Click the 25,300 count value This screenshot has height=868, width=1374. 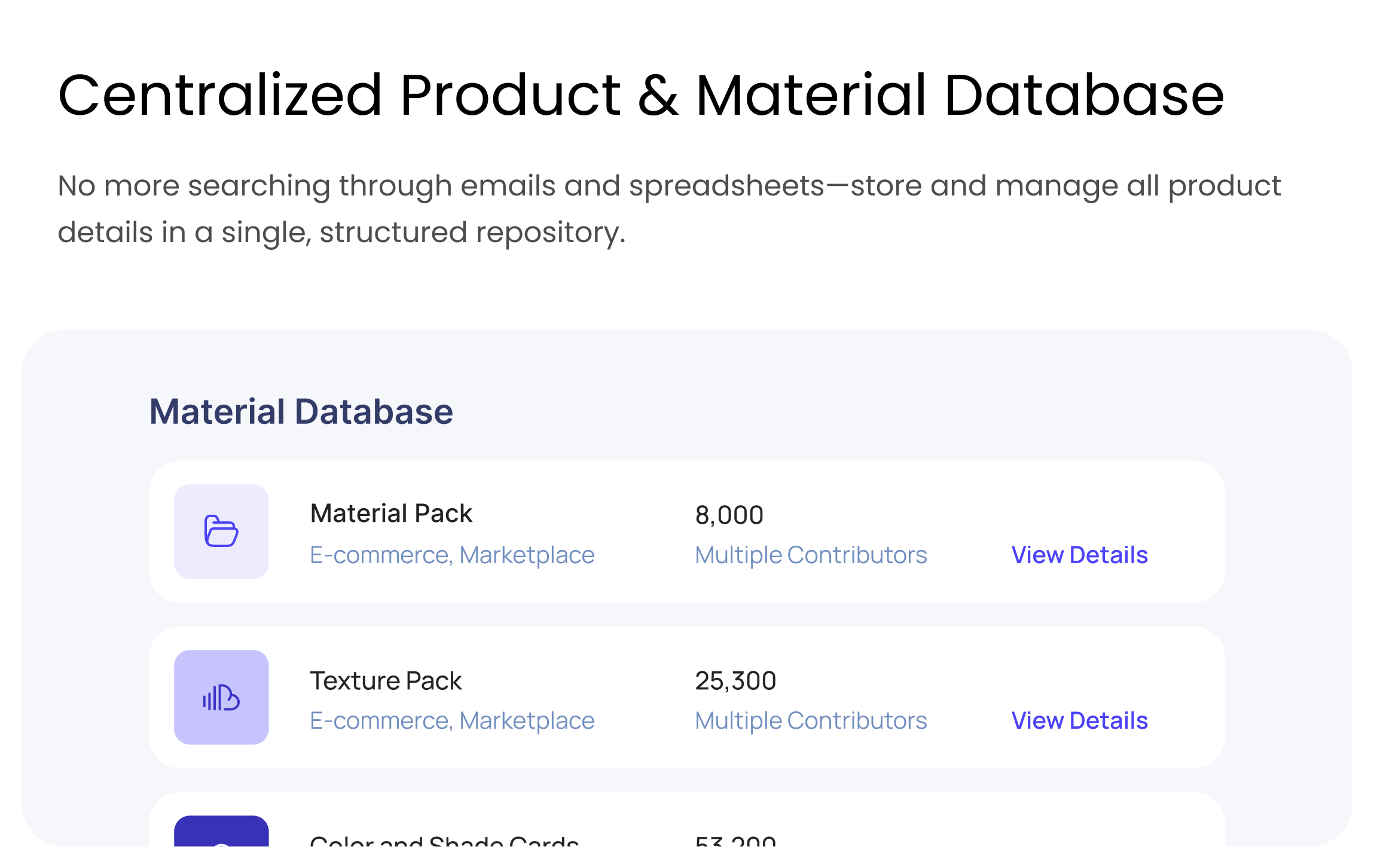735,681
